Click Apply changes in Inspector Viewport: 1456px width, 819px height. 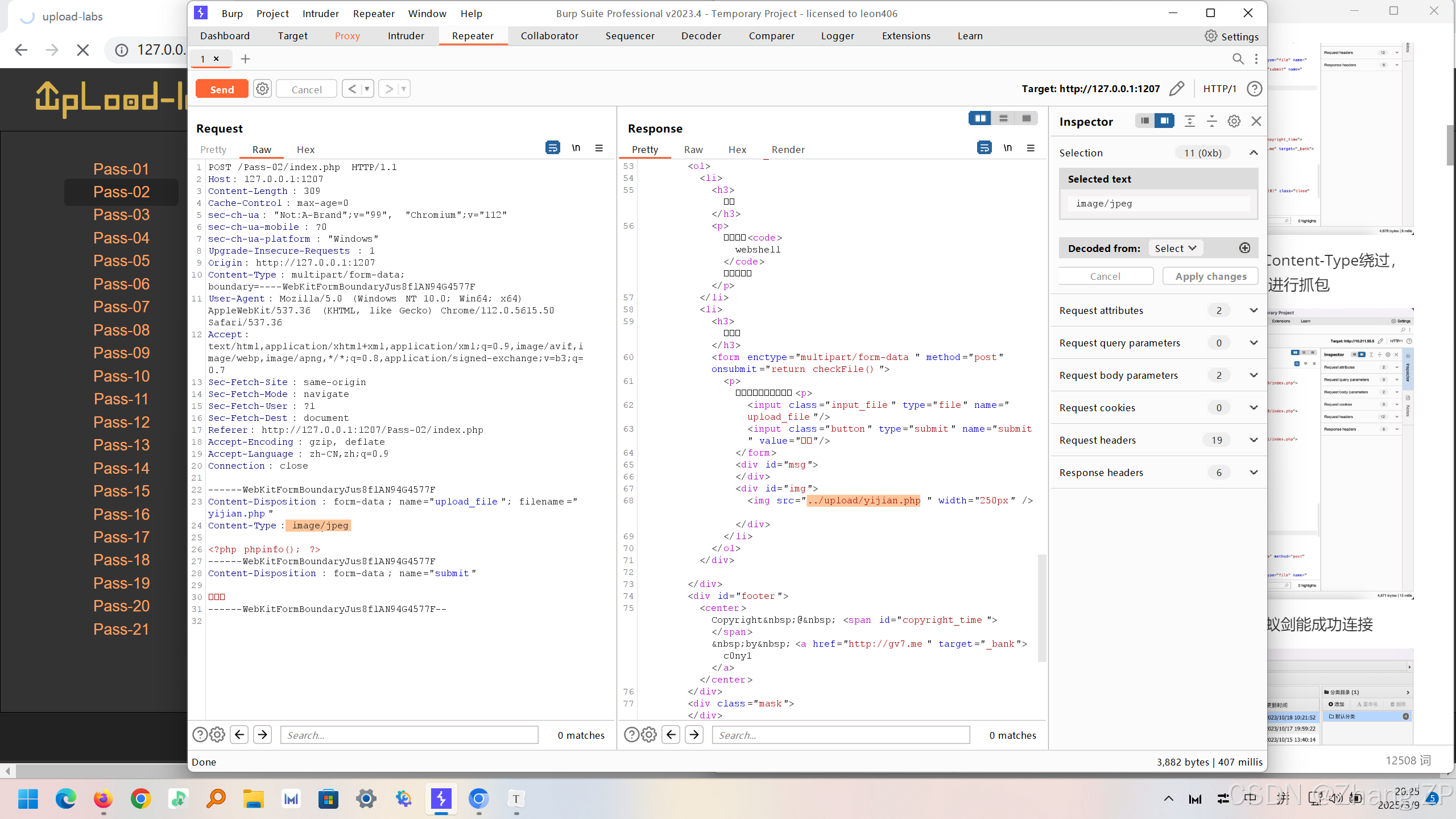(x=1210, y=276)
